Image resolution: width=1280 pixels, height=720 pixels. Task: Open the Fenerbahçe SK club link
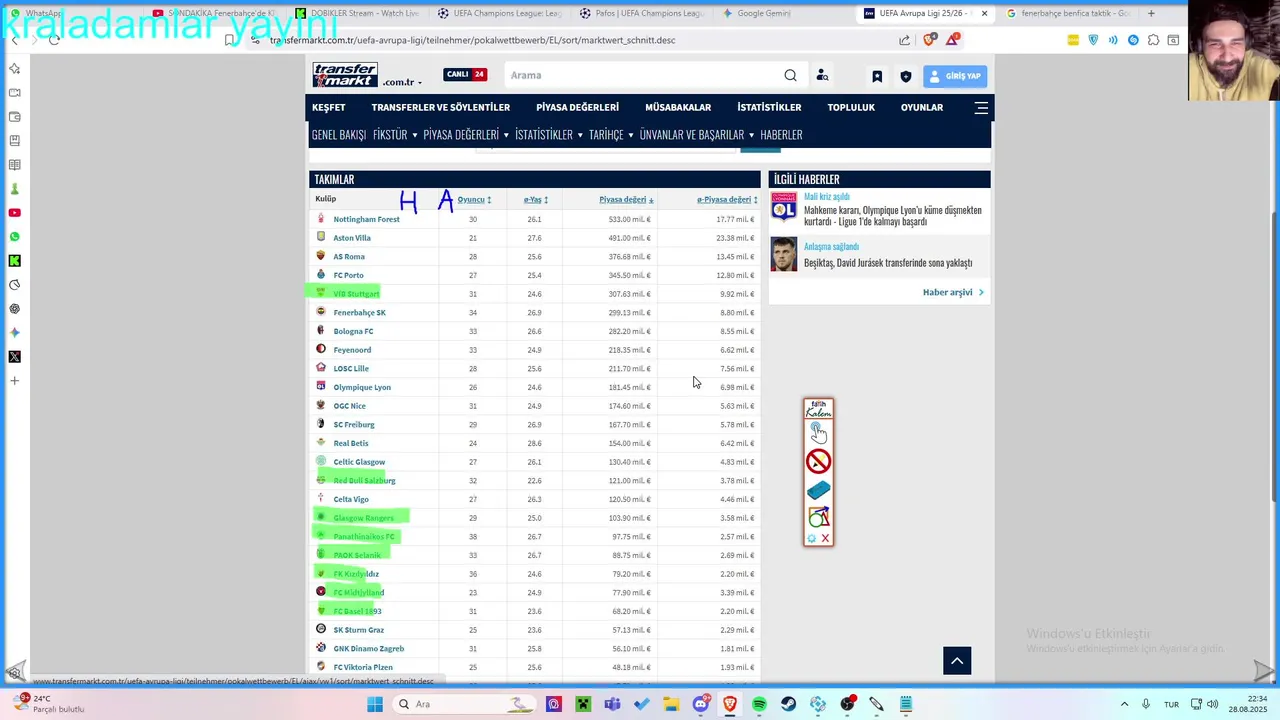coord(359,312)
